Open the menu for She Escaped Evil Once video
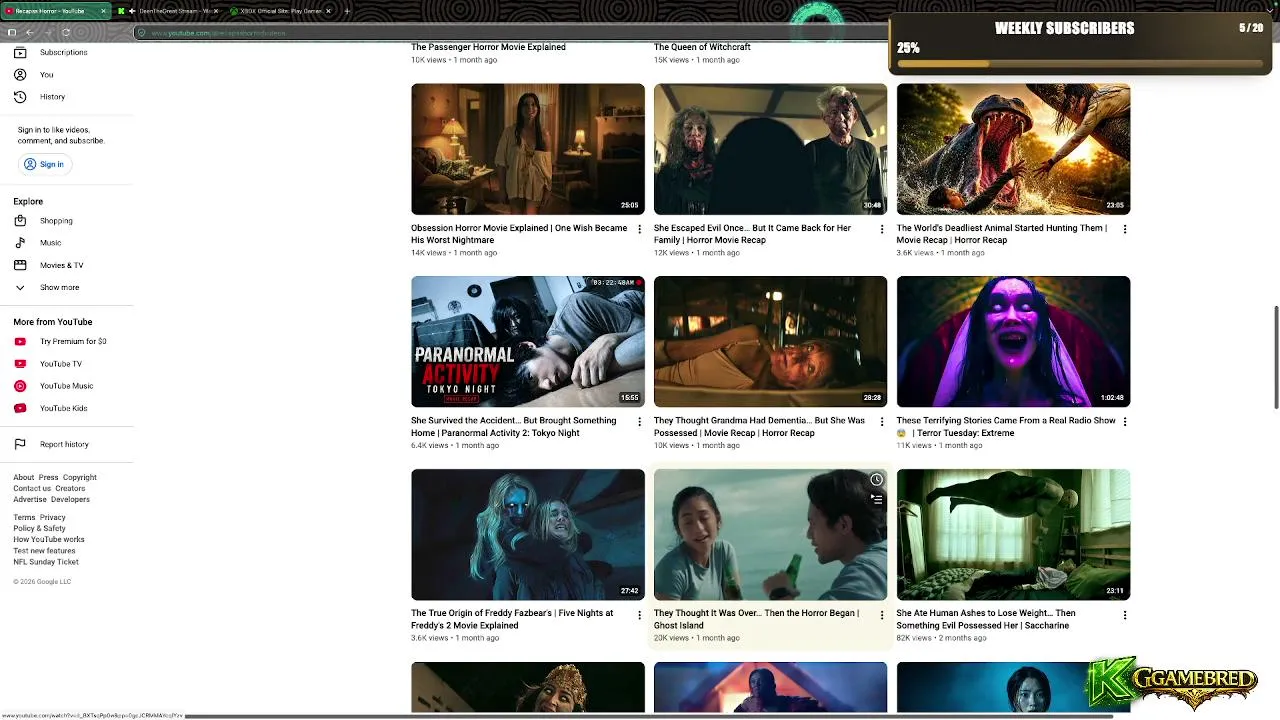 pos(882,229)
